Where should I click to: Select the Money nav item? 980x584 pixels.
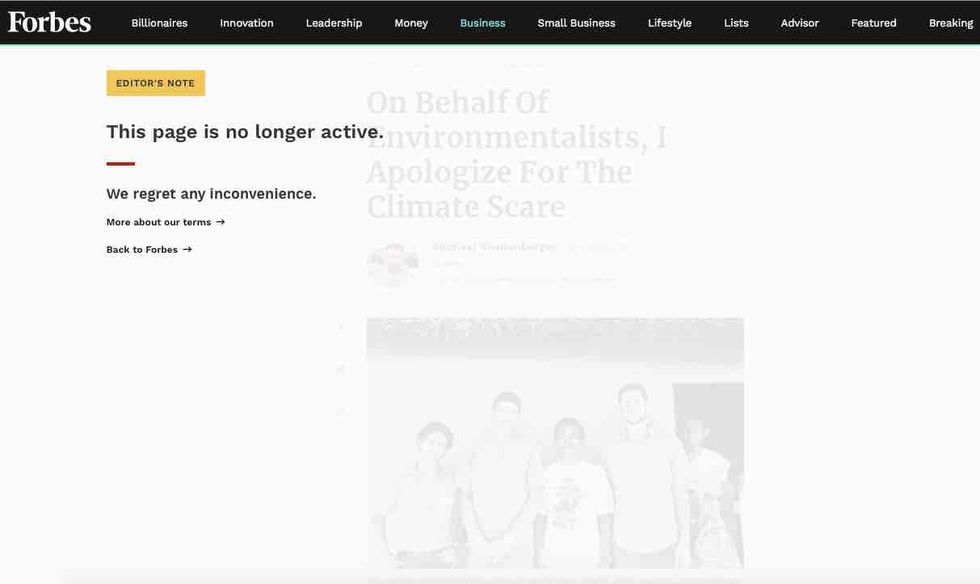tap(411, 23)
